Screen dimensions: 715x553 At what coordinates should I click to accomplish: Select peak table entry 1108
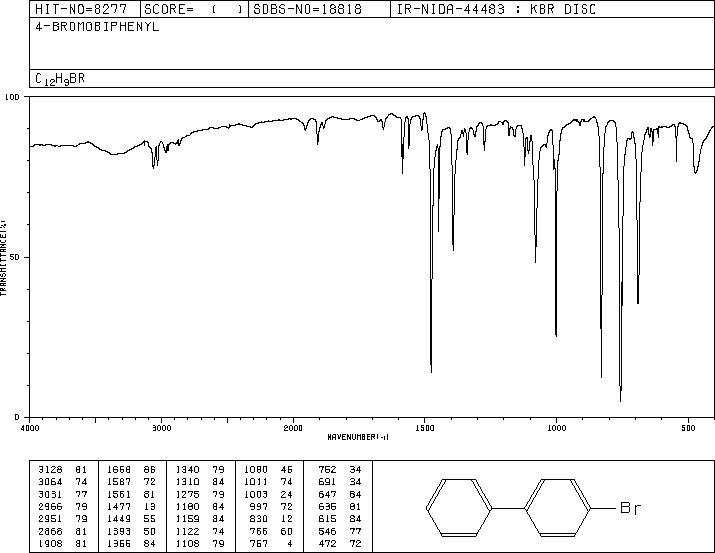(187, 543)
